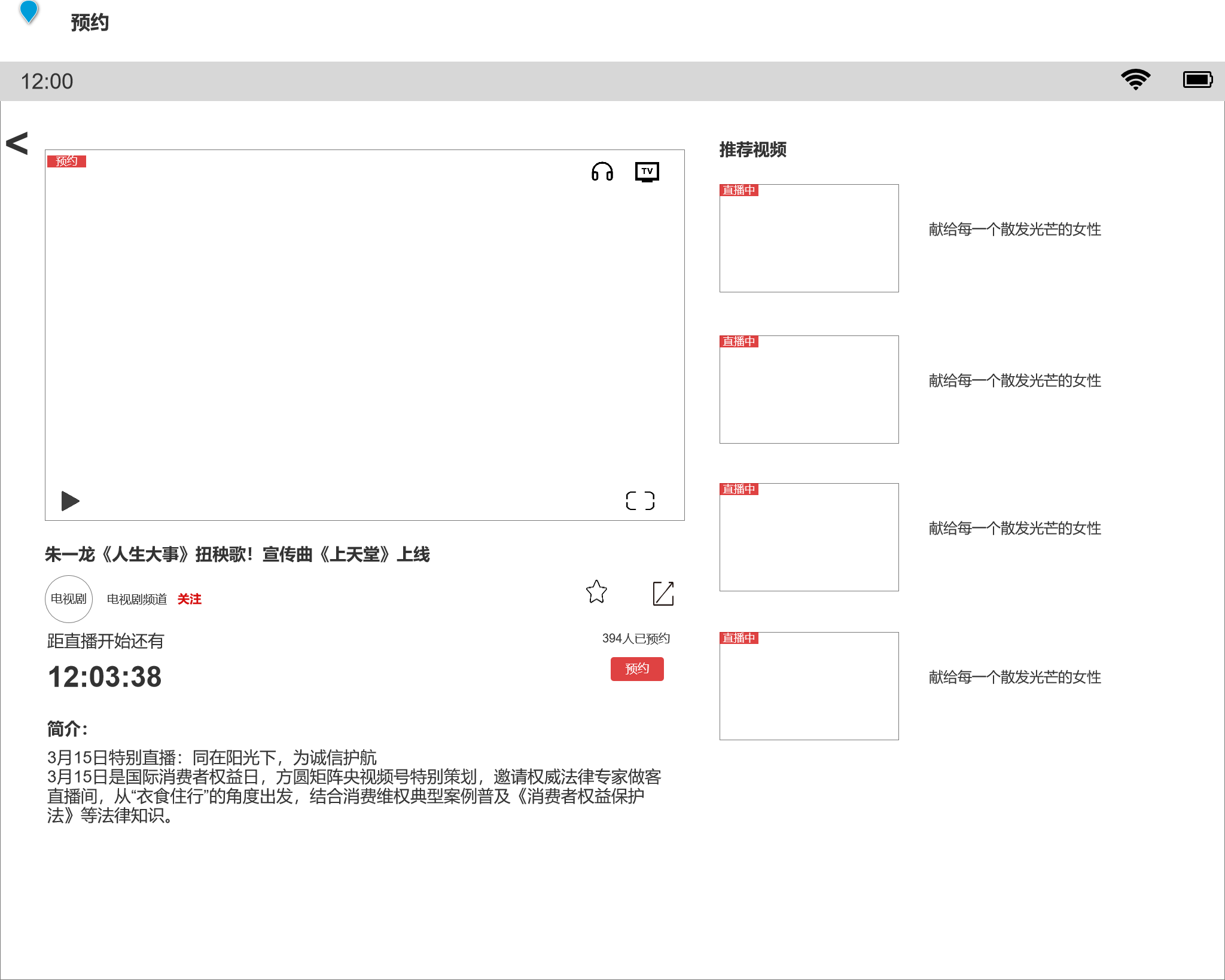Play the video

70,500
